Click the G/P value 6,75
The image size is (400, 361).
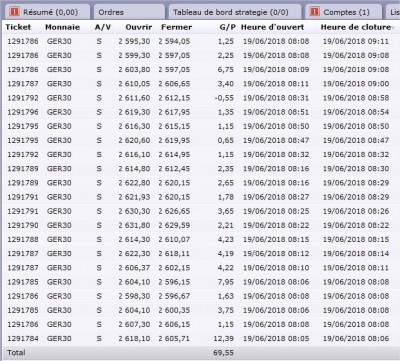tap(226, 70)
